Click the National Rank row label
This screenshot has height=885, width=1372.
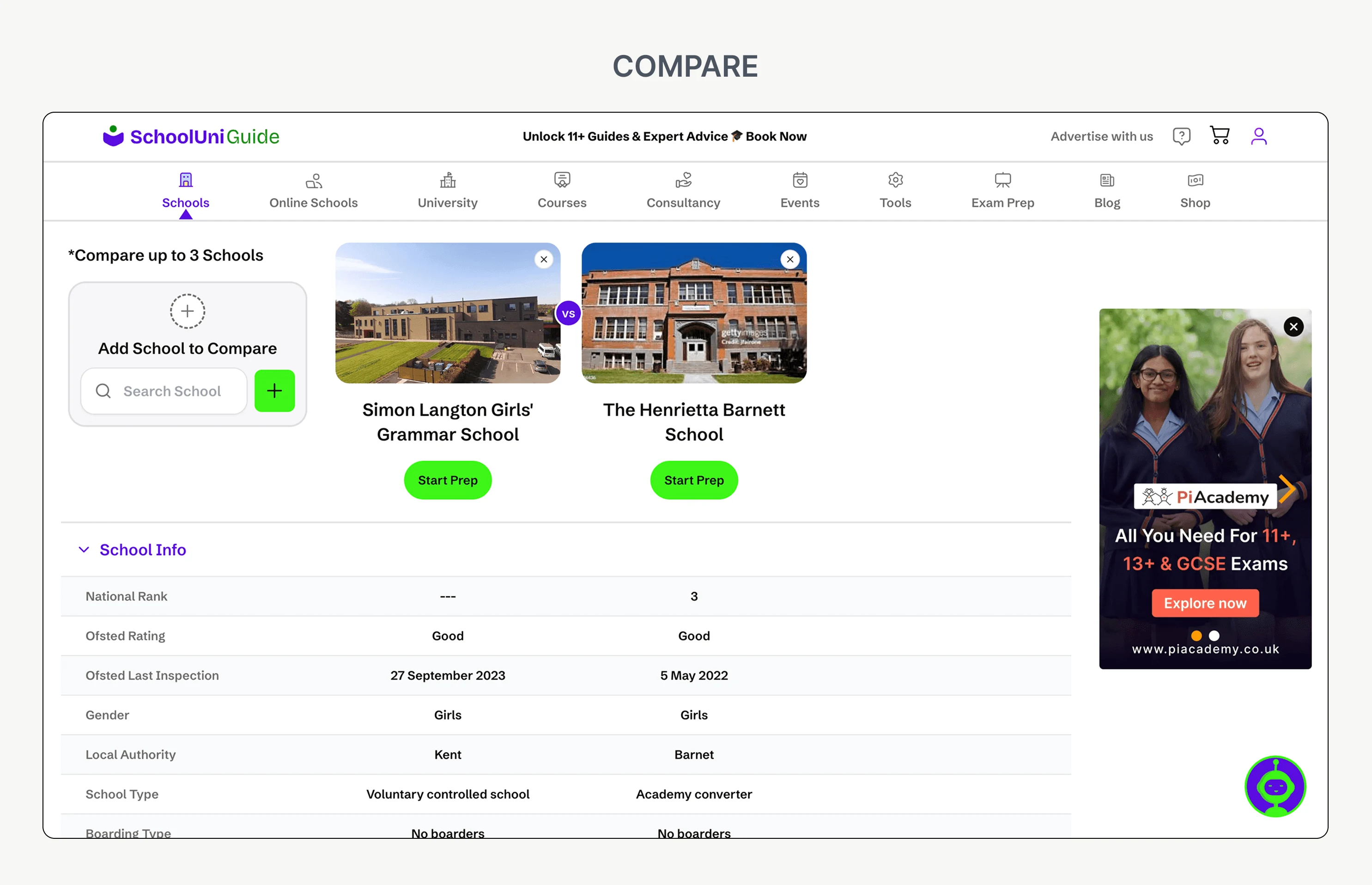(127, 596)
